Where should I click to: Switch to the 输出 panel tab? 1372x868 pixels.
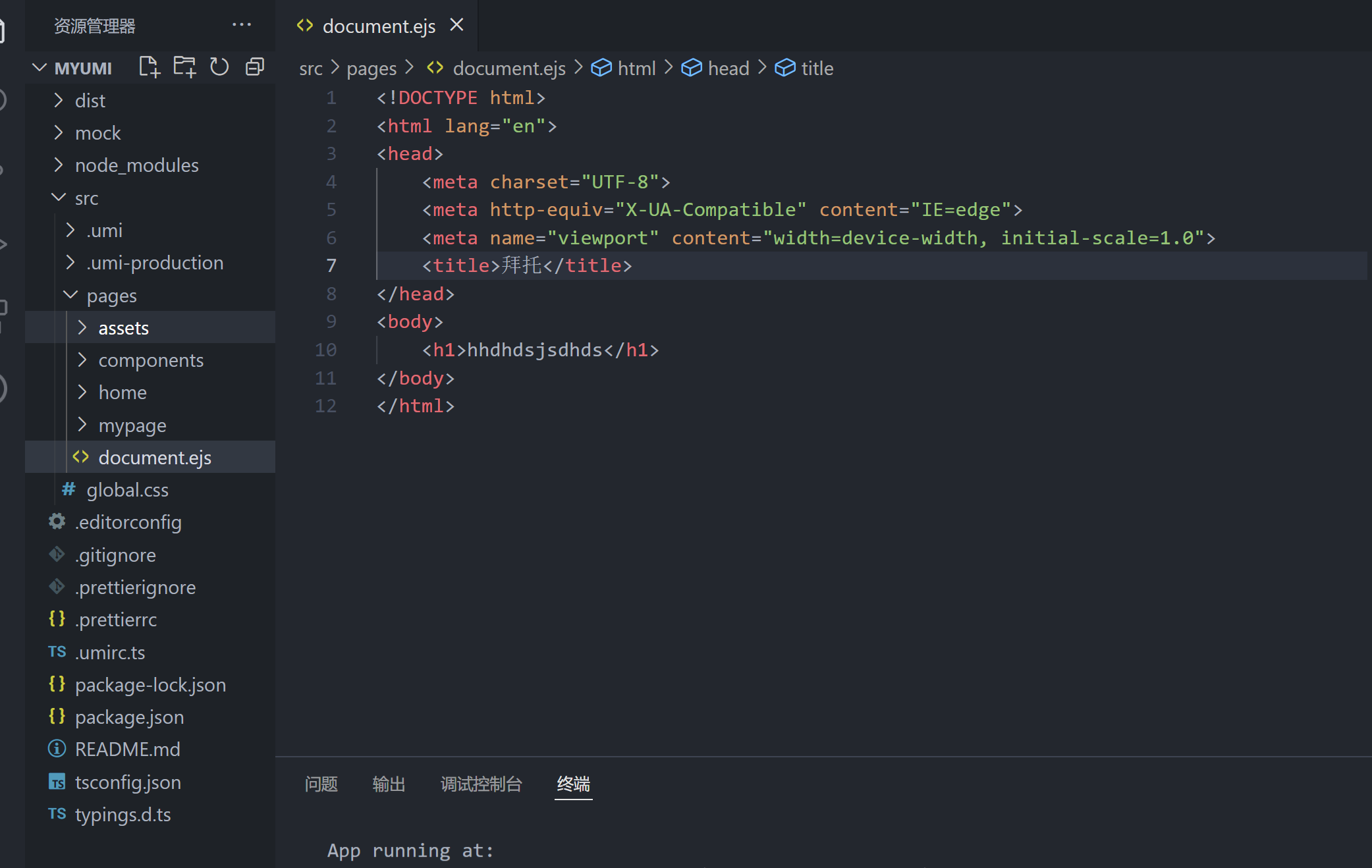pyautogui.click(x=389, y=784)
